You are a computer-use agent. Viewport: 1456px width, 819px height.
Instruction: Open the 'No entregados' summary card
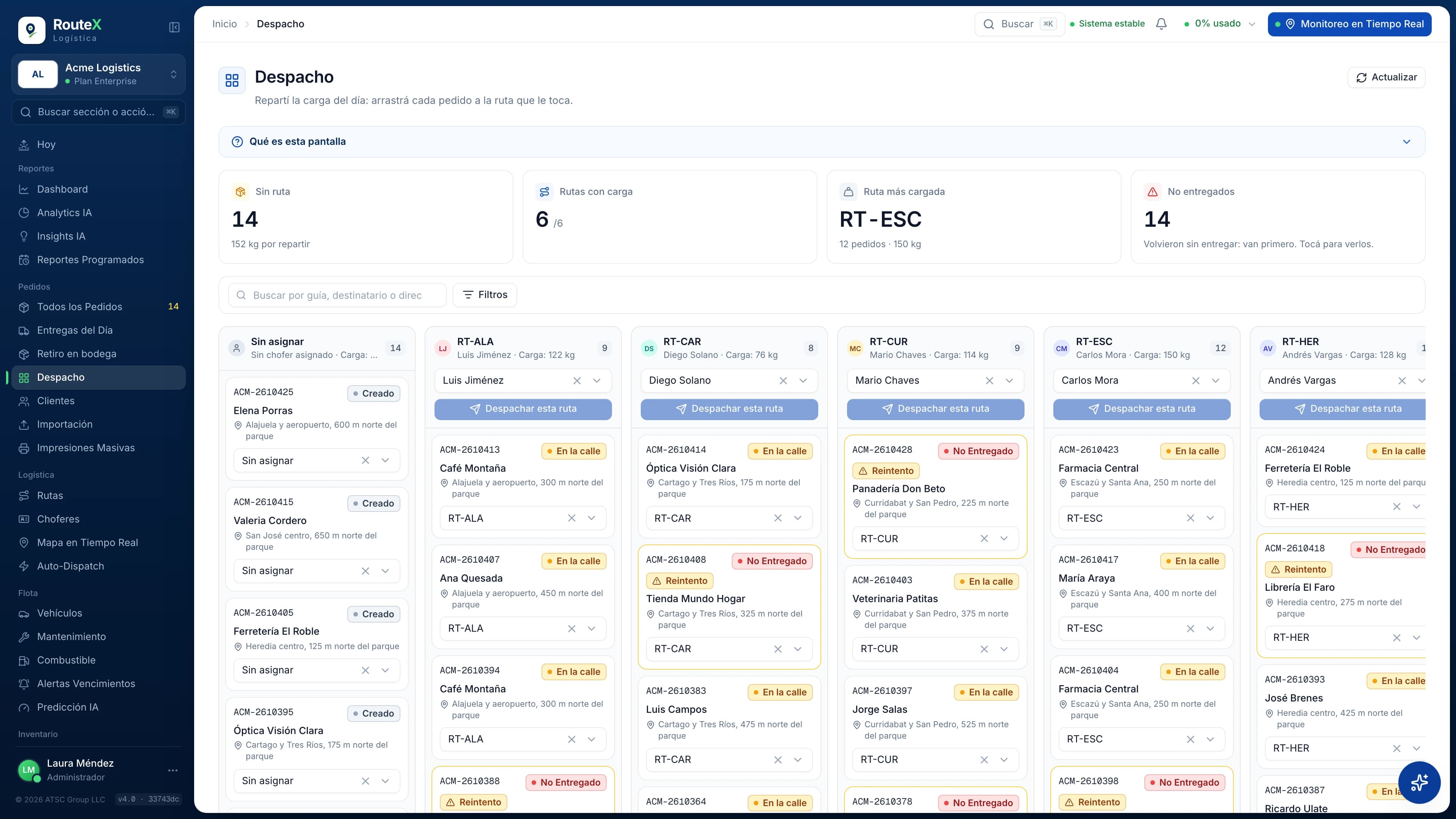point(1277,217)
